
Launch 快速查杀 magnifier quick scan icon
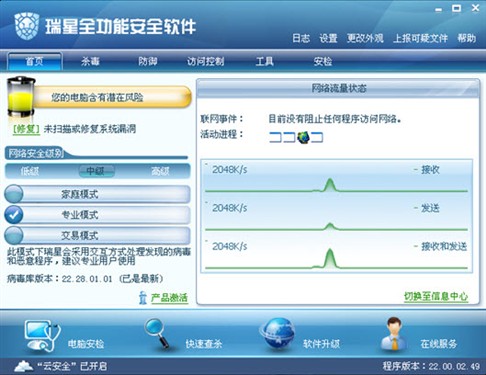coord(157,333)
